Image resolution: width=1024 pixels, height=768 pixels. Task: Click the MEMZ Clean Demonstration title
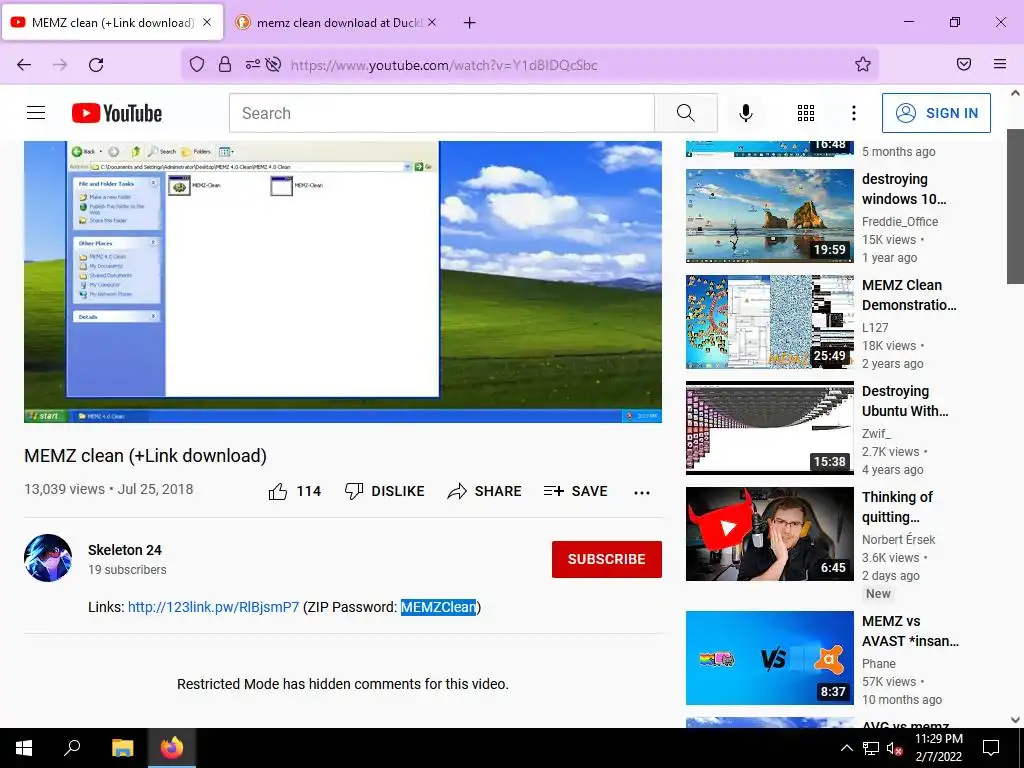click(x=909, y=295)
